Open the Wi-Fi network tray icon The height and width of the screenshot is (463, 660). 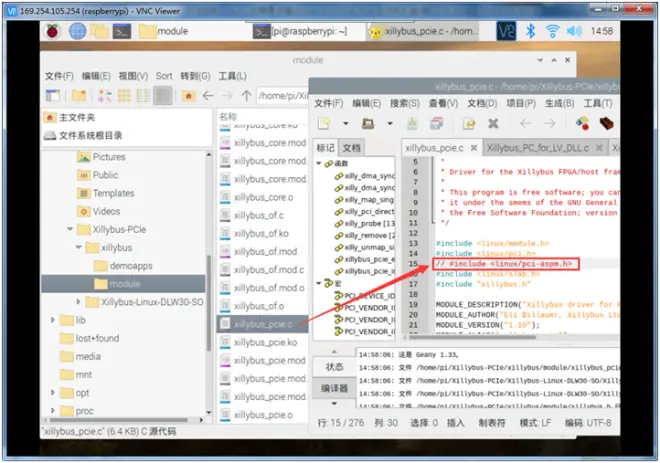click(552, 31)
